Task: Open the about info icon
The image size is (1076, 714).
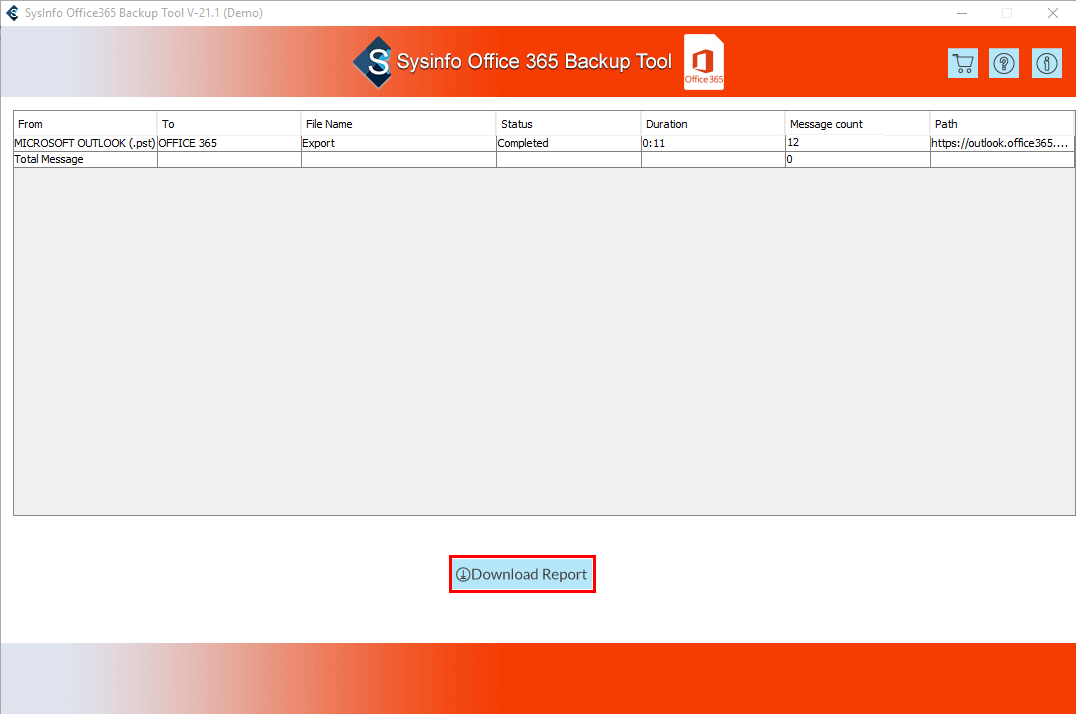Action: point(1046,63)
